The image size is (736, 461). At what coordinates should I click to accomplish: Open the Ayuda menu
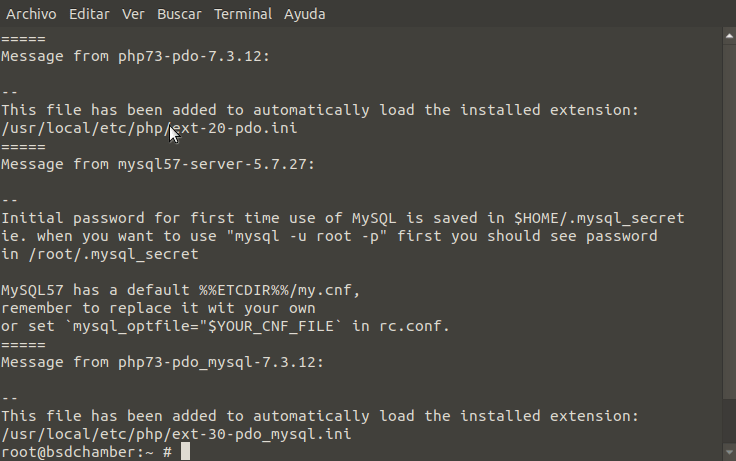tap(305, 14)
